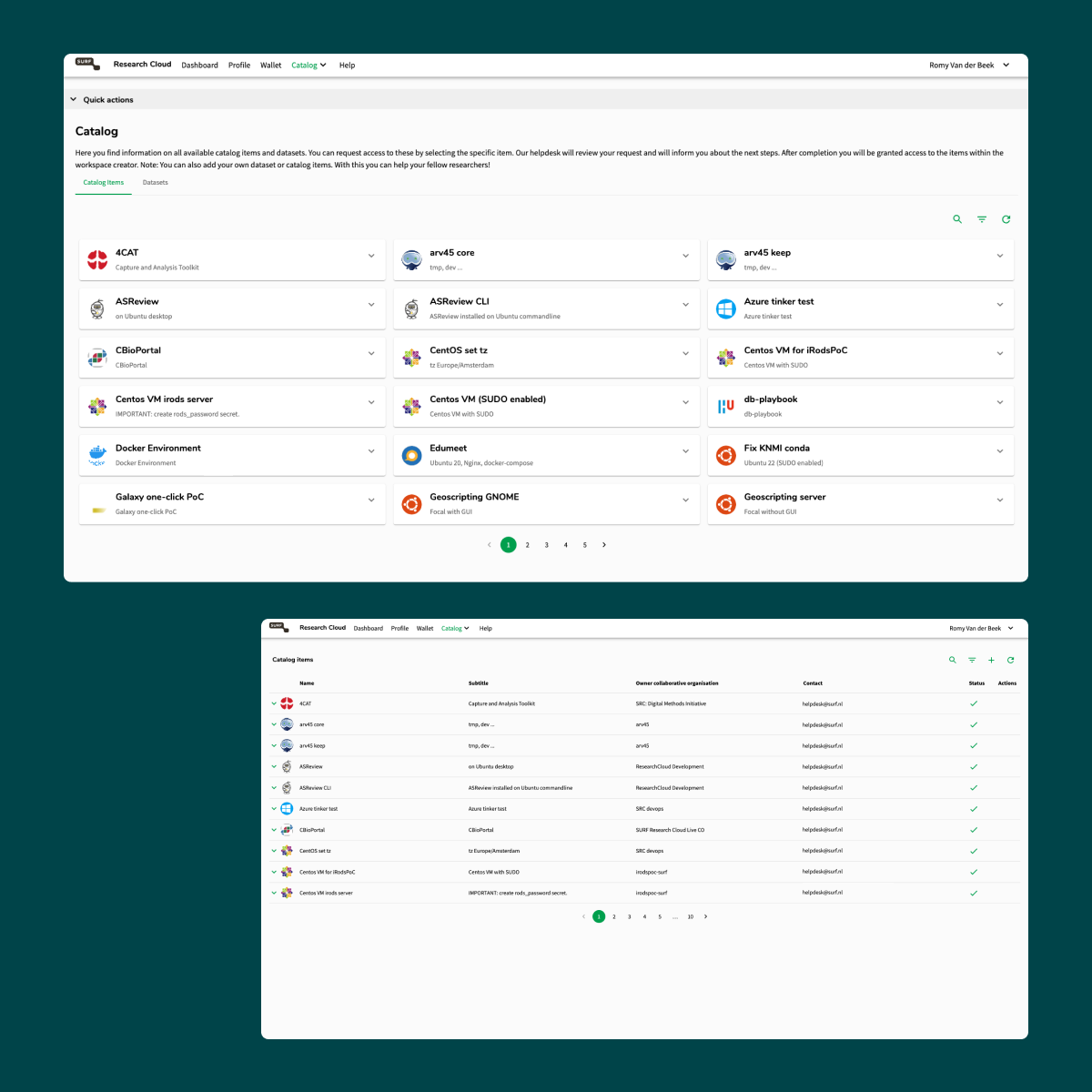The width and height of the screenshot is (1092, 1092).
Task: Open Help in the card view window
Action: click(x=347, y=66)
